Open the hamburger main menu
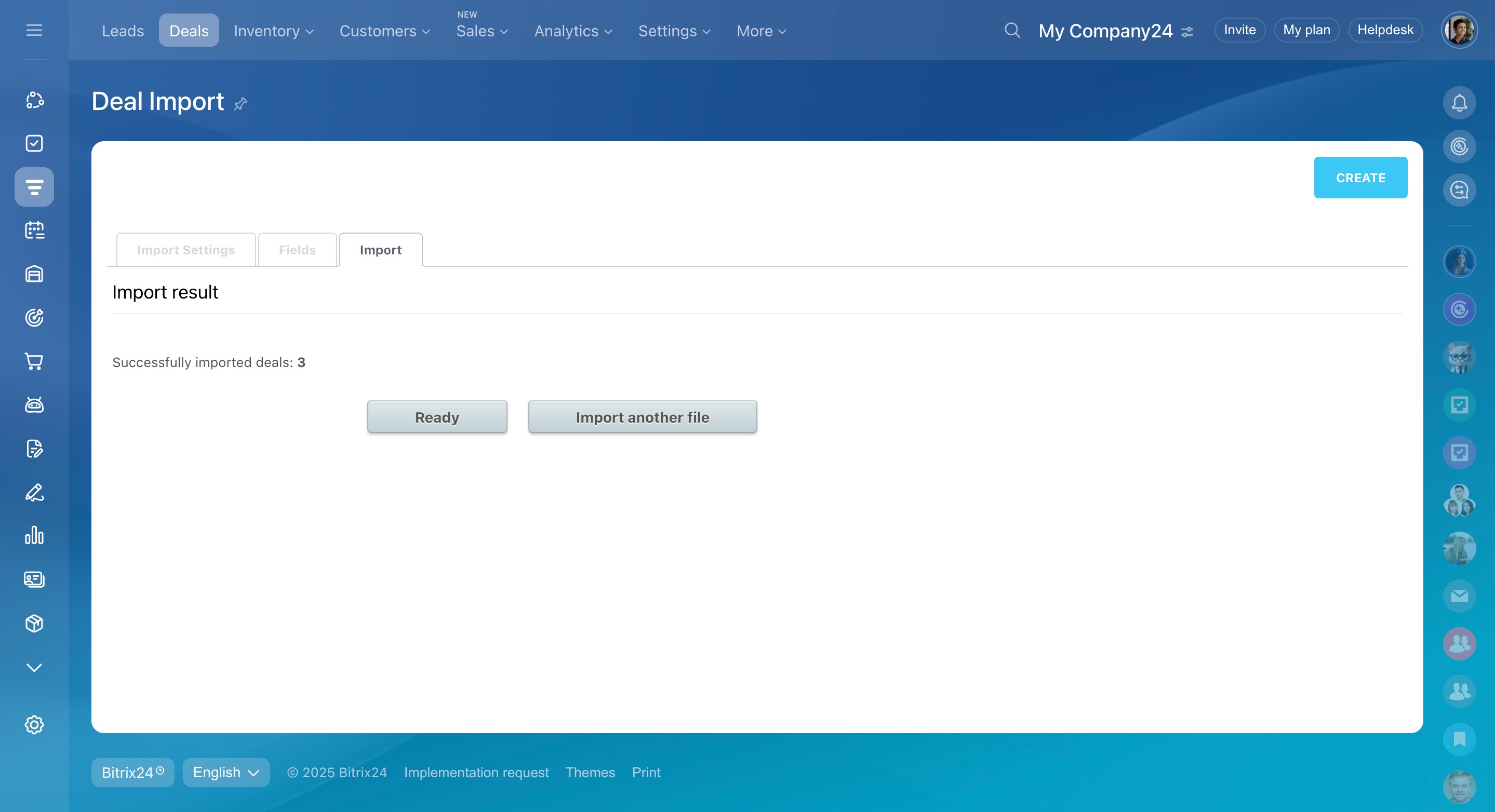This screenshot has height=812, width=1495. 34,30
